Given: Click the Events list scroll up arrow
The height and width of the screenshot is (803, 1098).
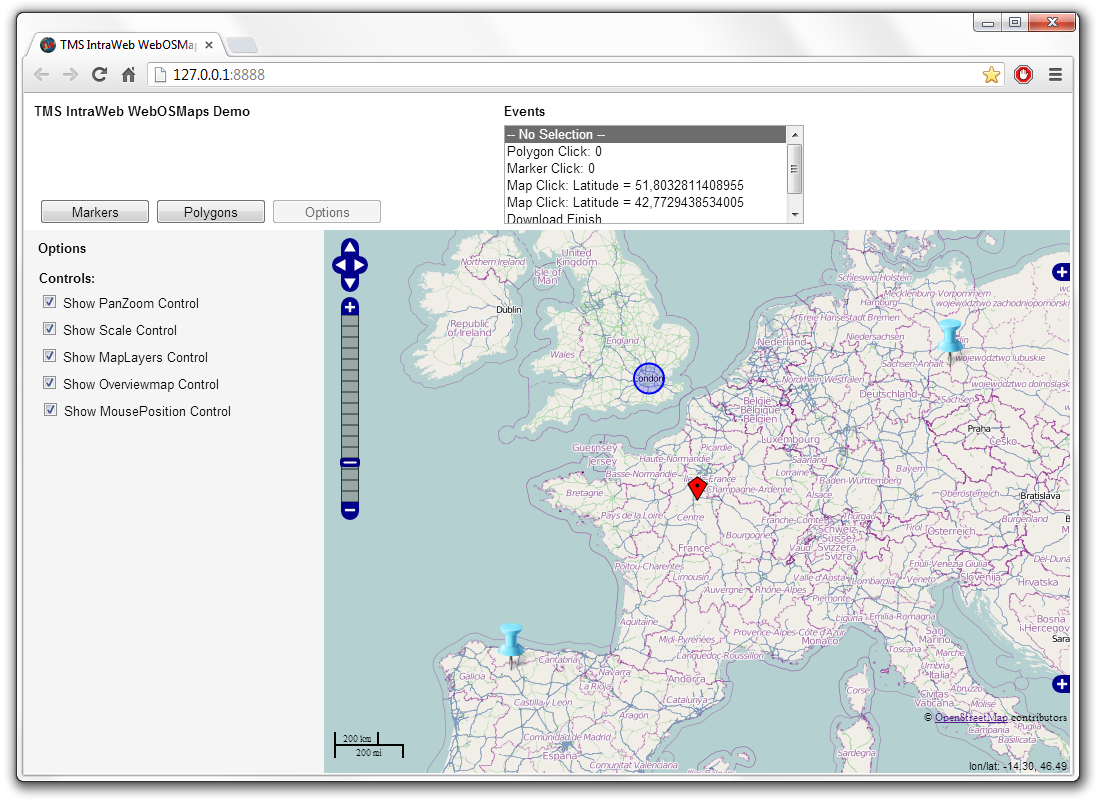Looking at the screenshot, I should (794, 134).
